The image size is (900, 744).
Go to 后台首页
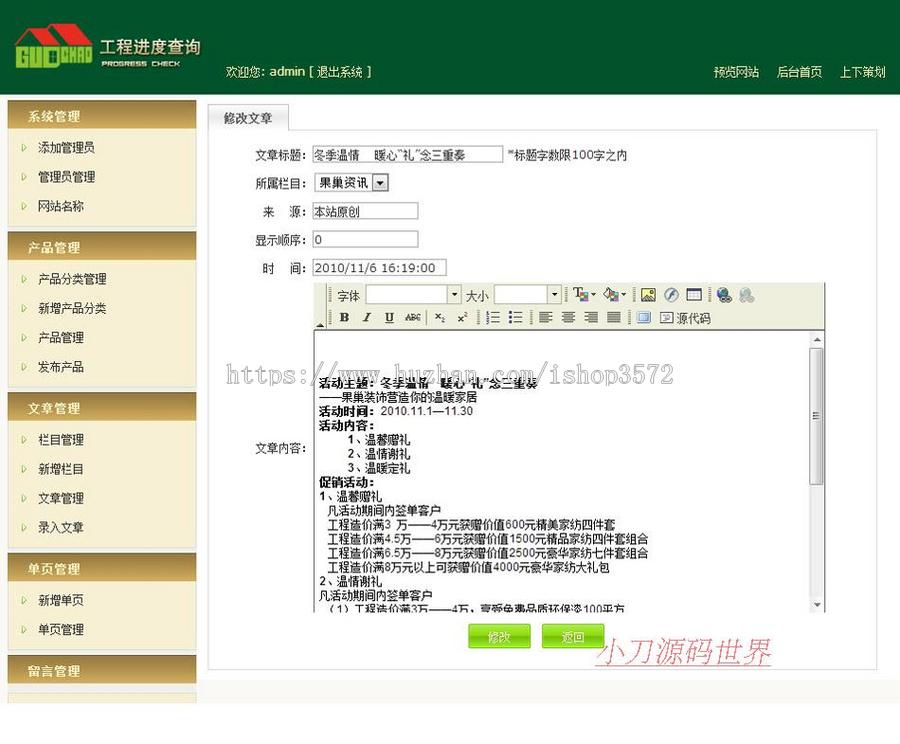point(799,72)
